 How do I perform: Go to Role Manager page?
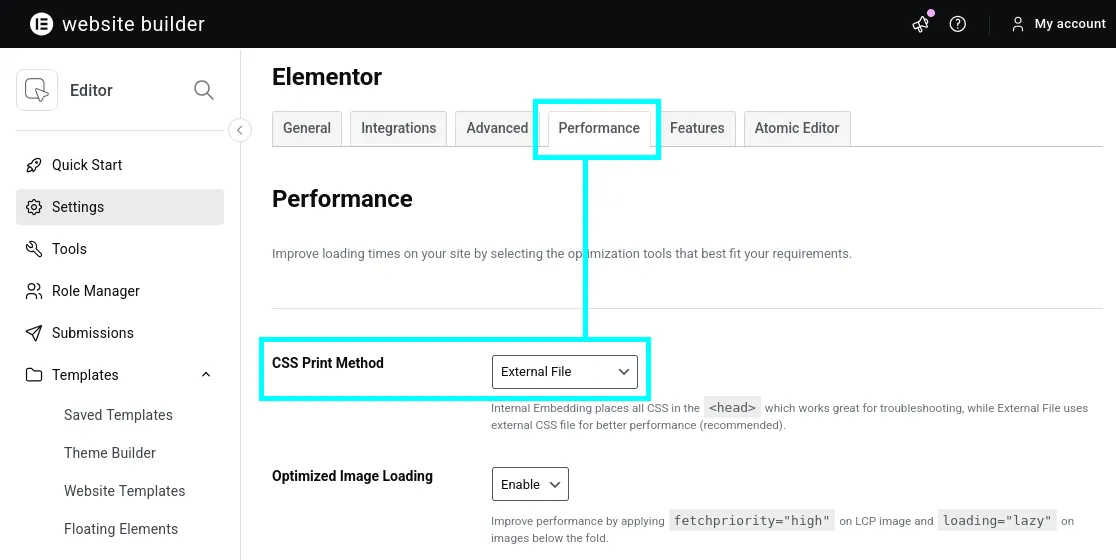(x=96, y=291)
